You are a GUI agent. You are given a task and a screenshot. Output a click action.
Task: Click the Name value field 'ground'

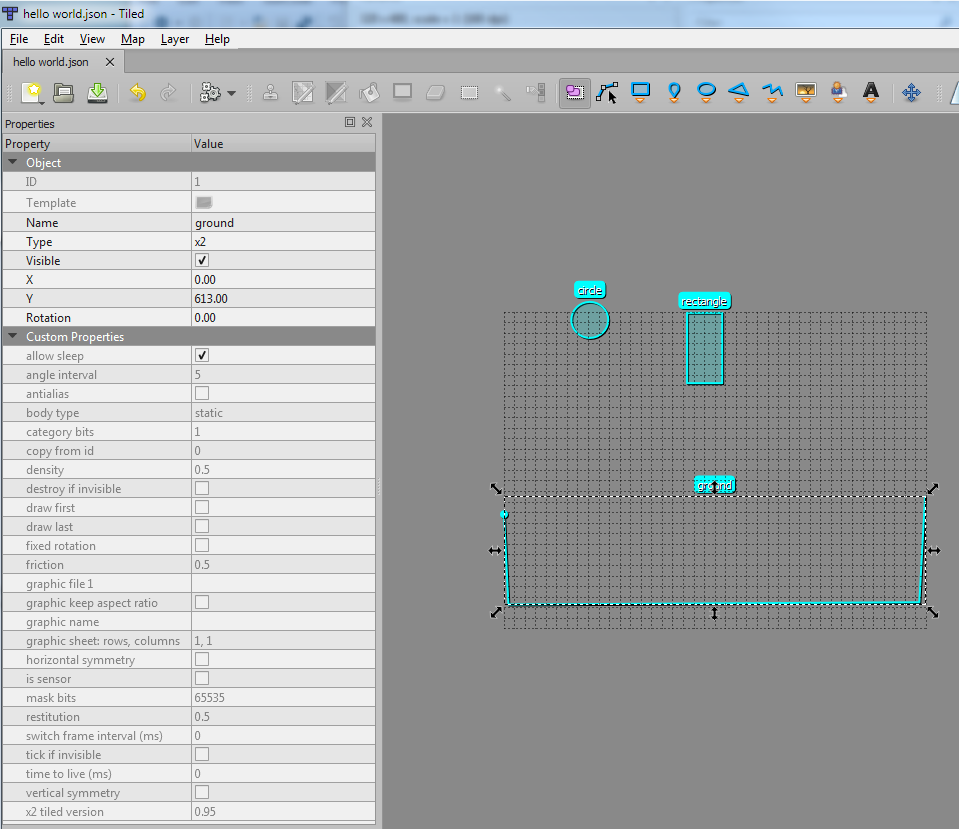(283, 223)
